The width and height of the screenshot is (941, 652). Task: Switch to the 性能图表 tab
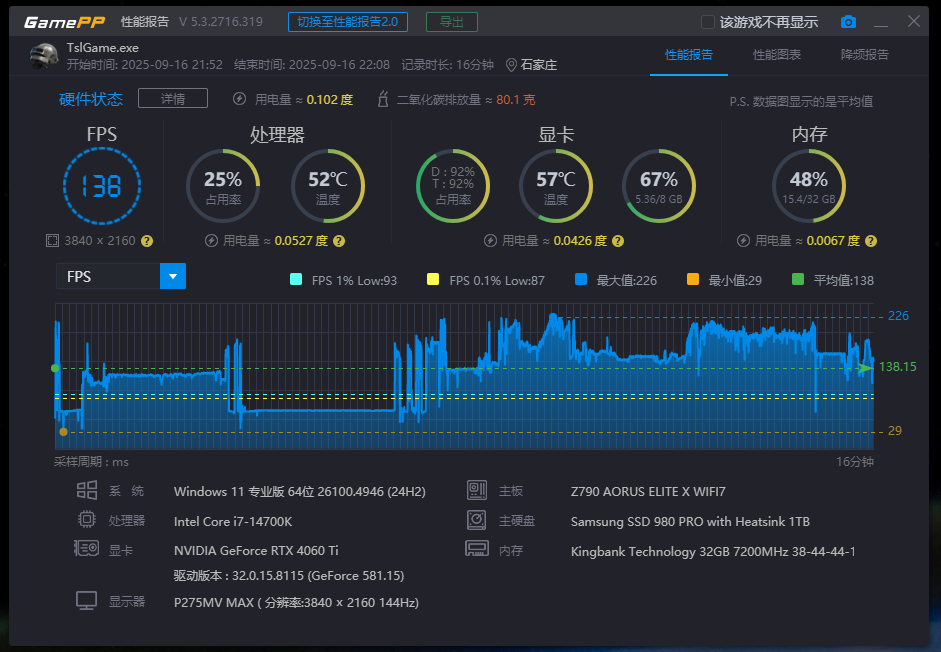point(777,55)
